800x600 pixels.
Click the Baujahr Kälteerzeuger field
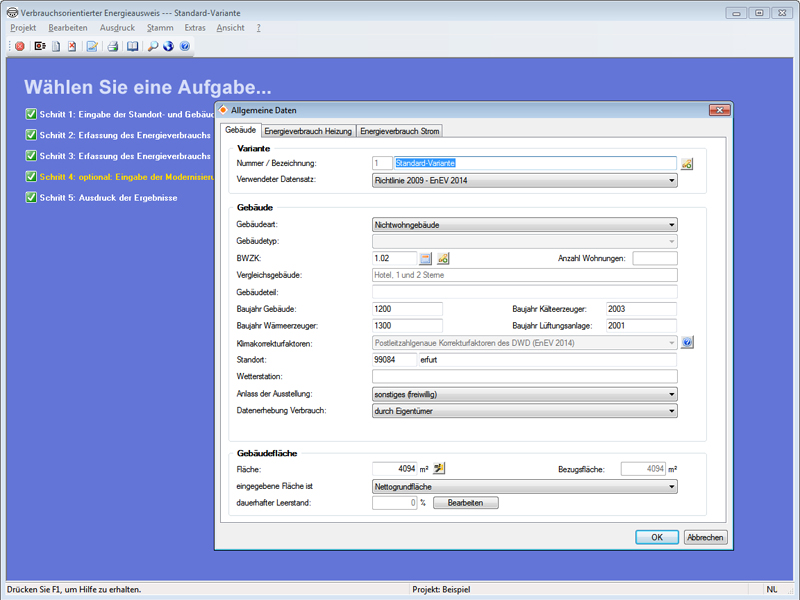pos(641,309)
